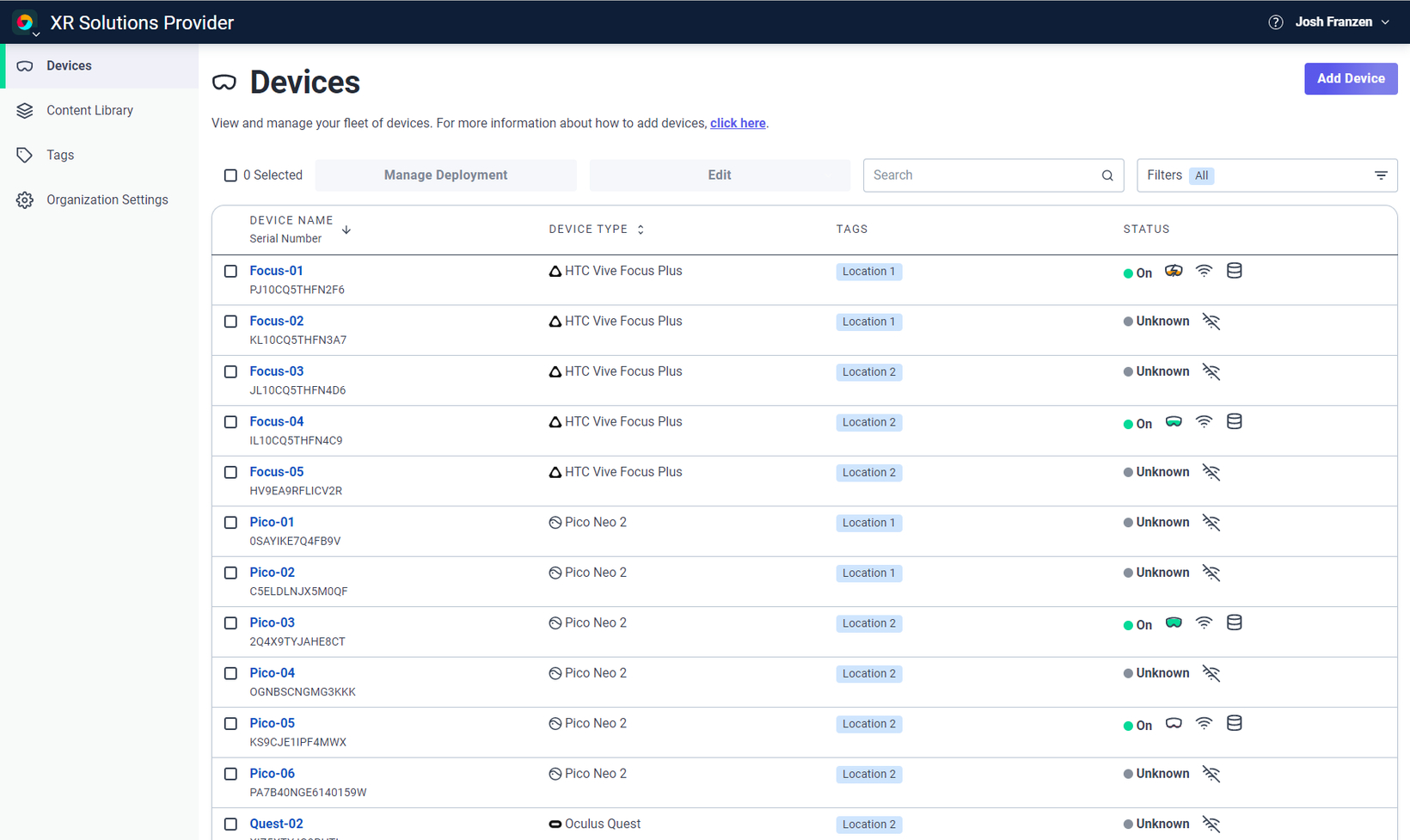Screen dimensions: 1410x840
Task: Click the Edit button
Action: click(x=720, y=175)
